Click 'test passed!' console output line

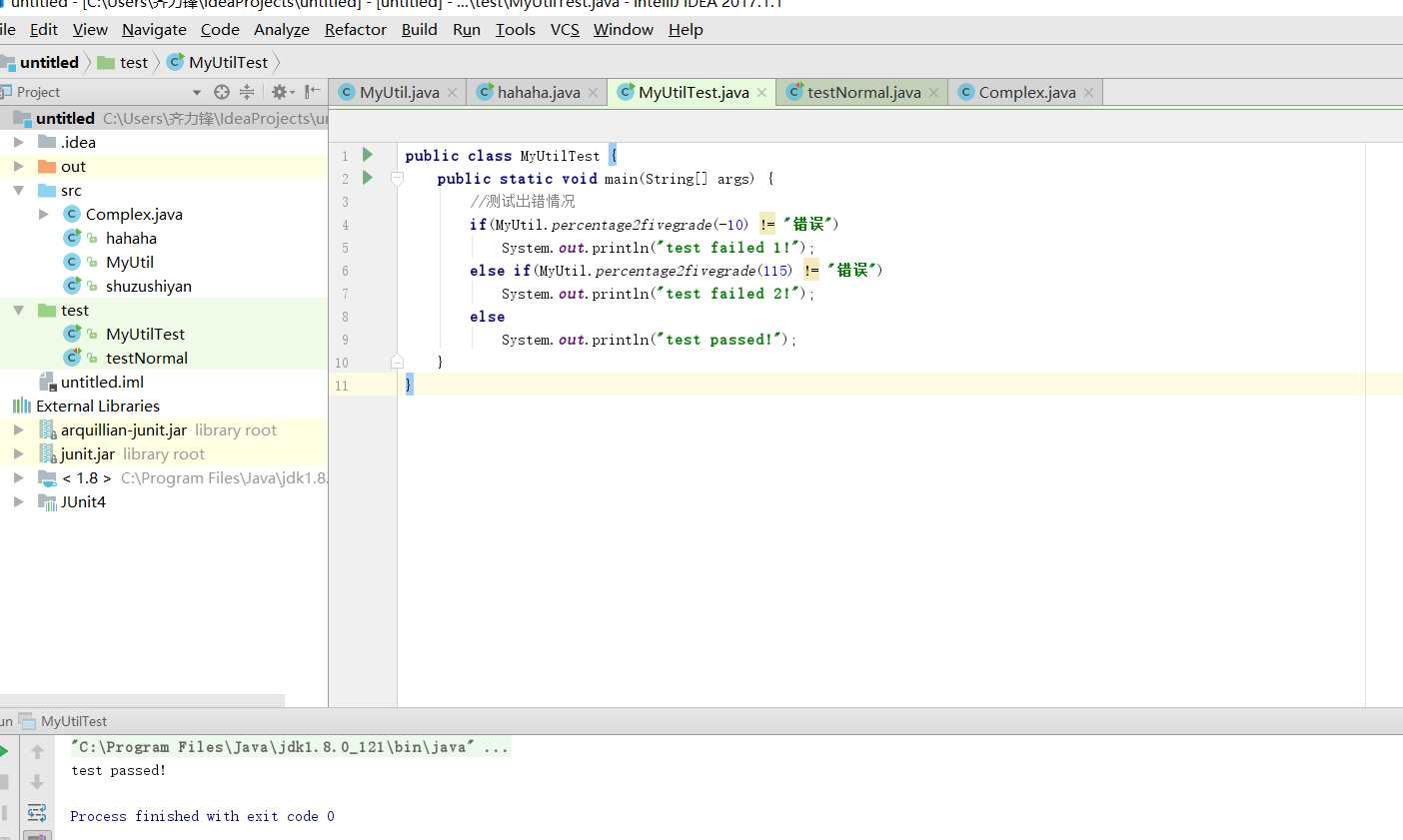click(119, 770)
